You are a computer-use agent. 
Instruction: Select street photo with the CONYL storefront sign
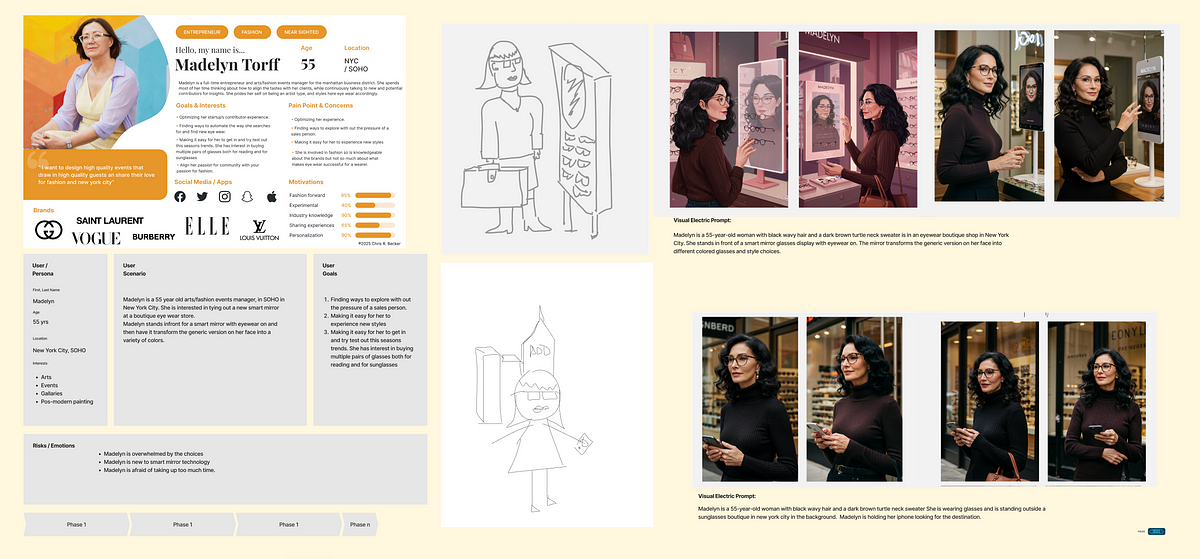pyautogui.click(x=1097, y=400)
